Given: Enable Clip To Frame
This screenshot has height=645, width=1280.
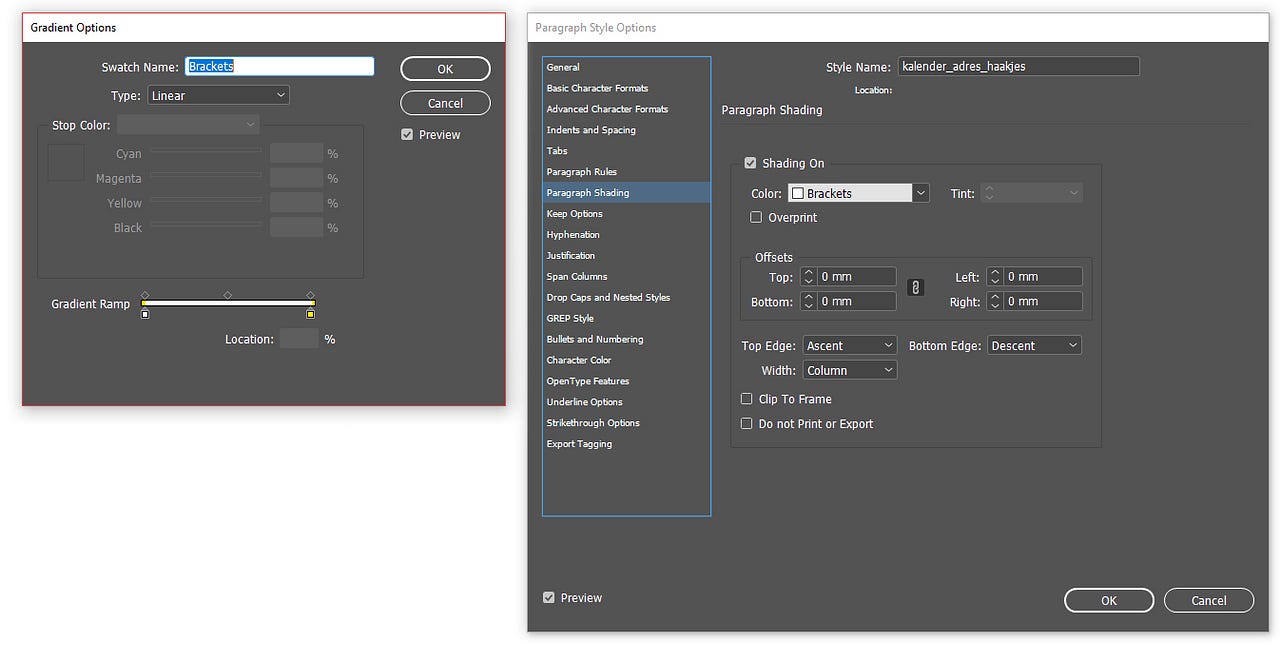Looking at the screenshot, I should click(x=746, y=398).
